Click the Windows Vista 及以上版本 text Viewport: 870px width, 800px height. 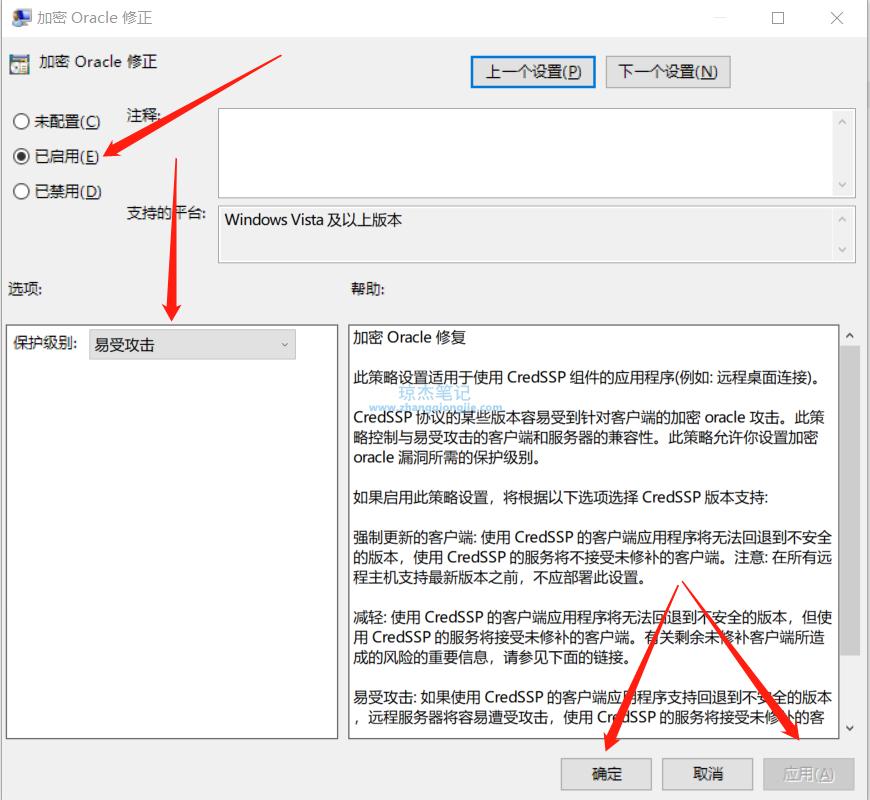click(x=313, y=220)
